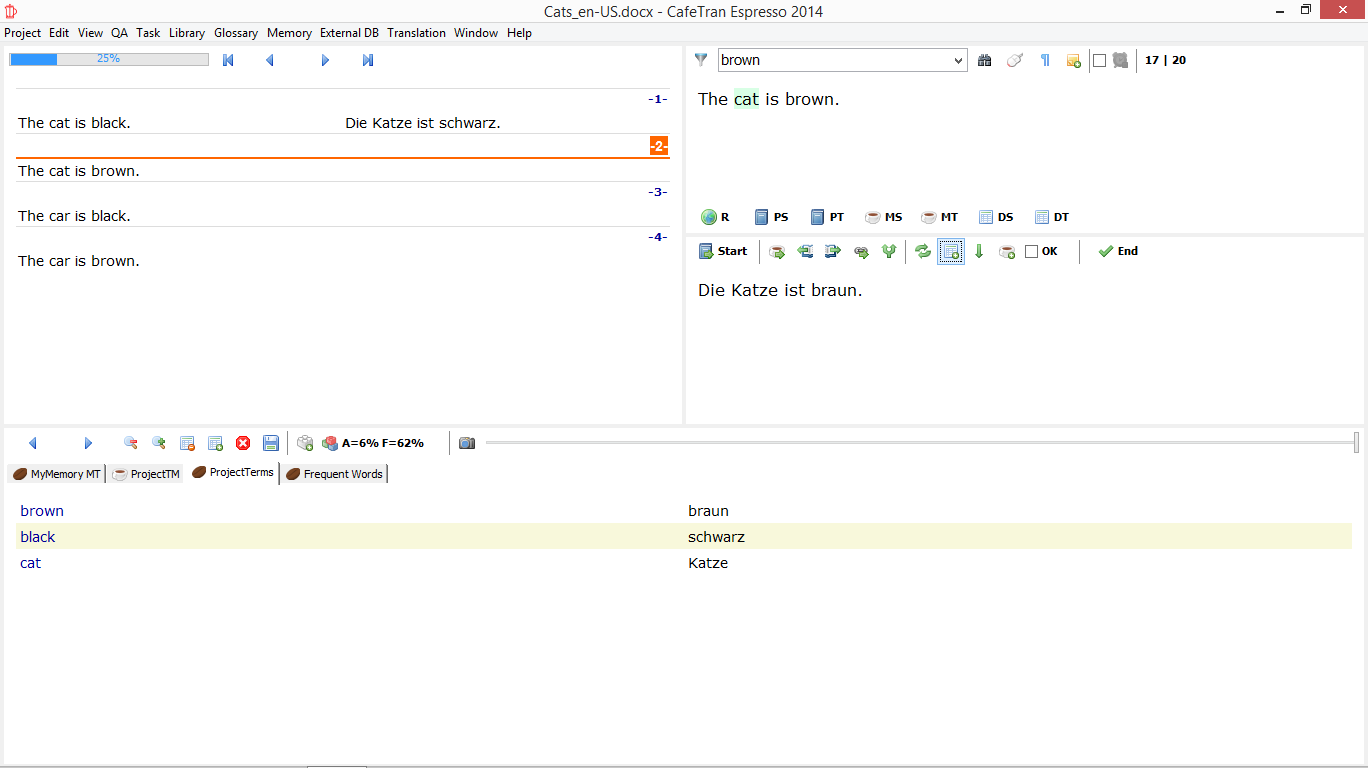This screenshot has width=1368, height=768.
Task: Click the 25% translation progress bar
Action: pyautogui.click(x=109, y=60)
